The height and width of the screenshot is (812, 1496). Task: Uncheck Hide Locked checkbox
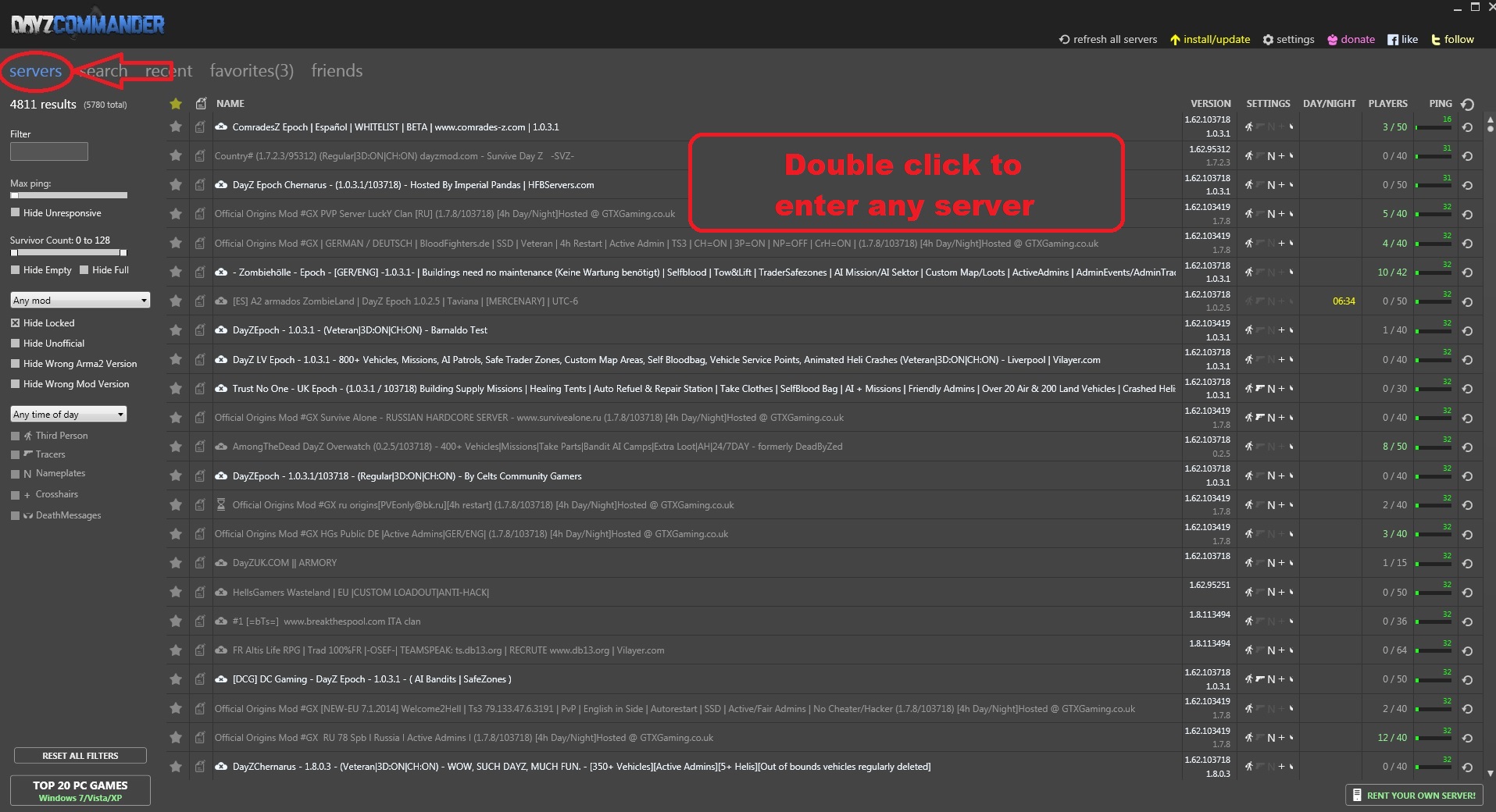pyautogui.click(x=15, y=322)
